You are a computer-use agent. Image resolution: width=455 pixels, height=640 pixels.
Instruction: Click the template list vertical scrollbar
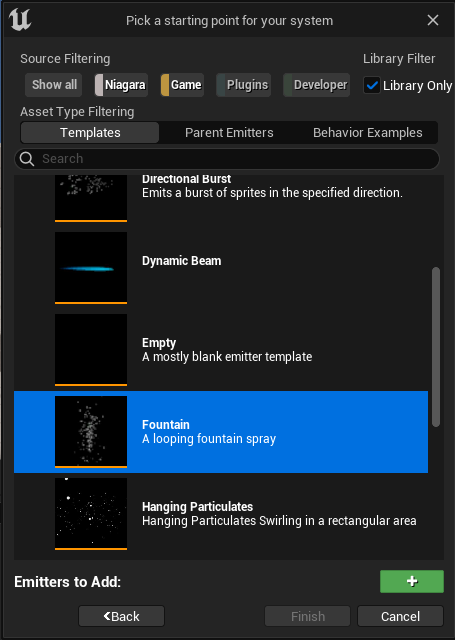[x=436, y=347]
